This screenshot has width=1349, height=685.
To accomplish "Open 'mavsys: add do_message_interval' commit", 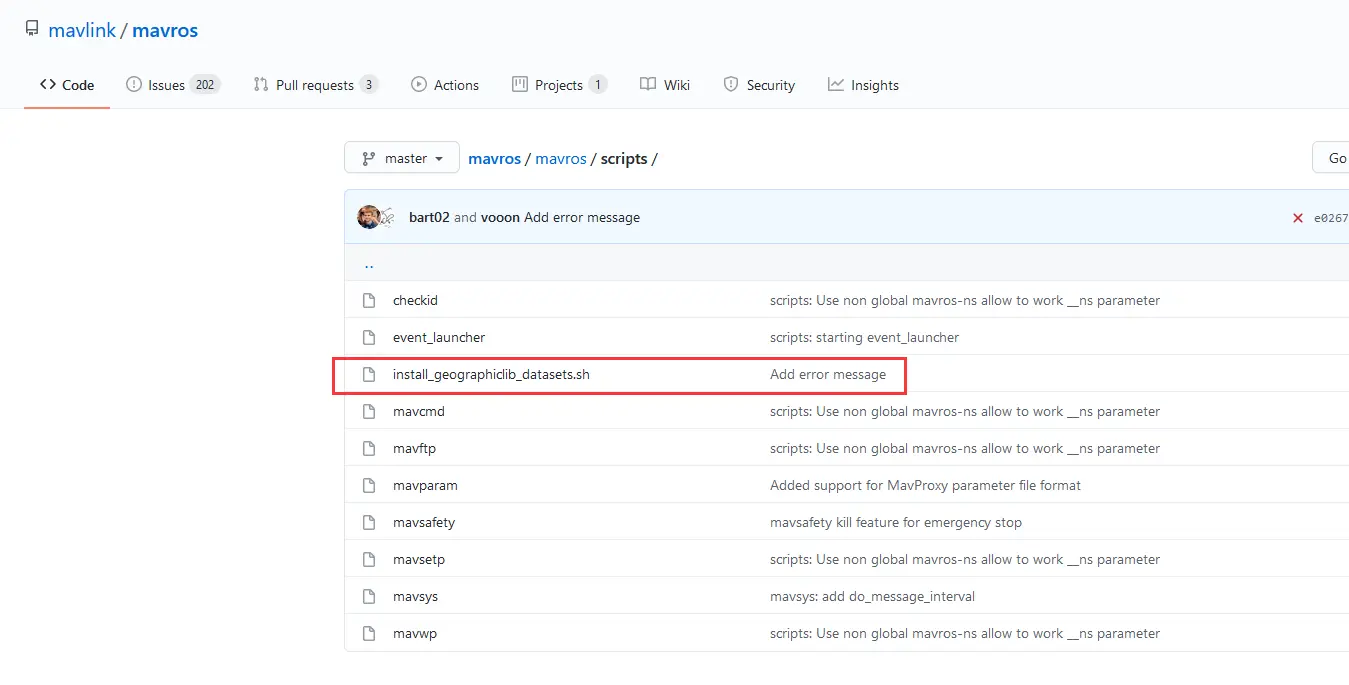I will (x=872, y=596).
